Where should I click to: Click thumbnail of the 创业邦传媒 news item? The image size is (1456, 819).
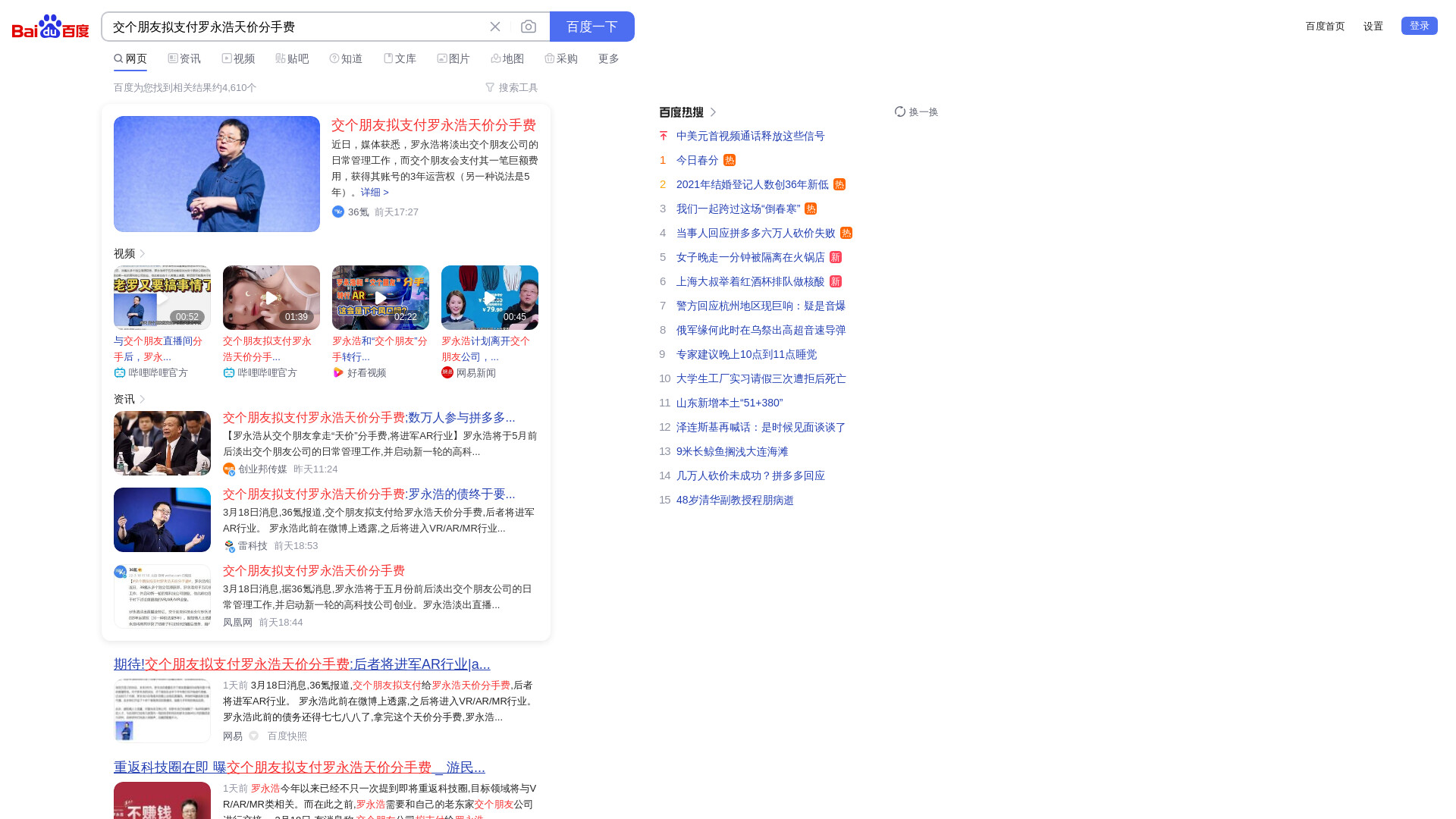click(x=162, y=443)
